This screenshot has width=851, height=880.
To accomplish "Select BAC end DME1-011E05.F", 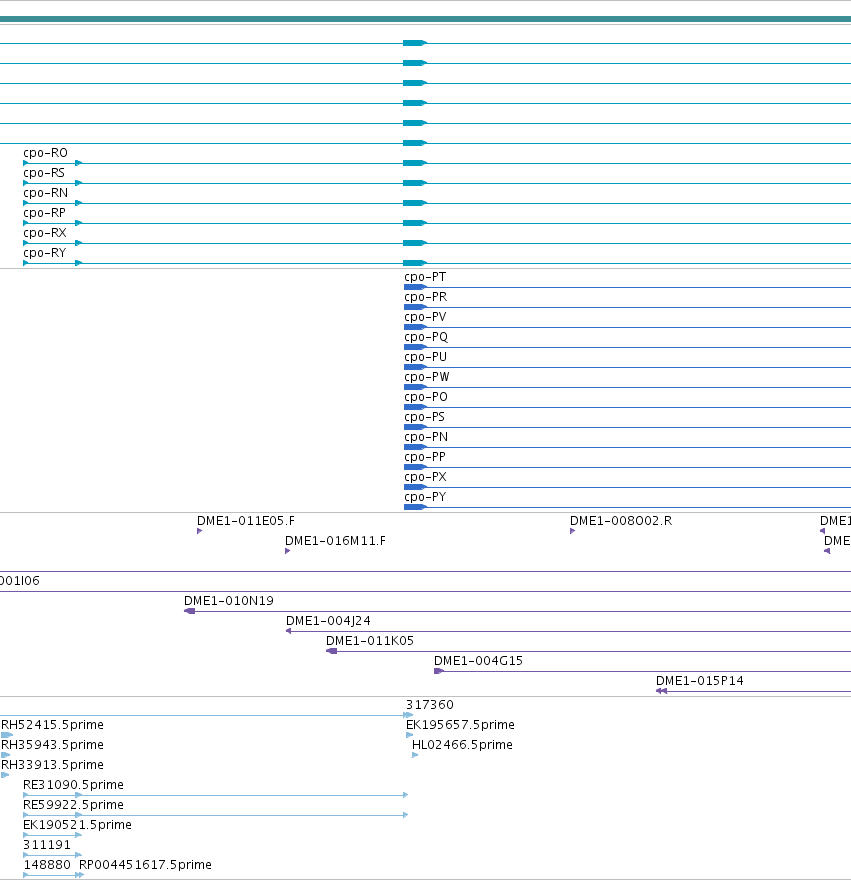I will point(246,521).
